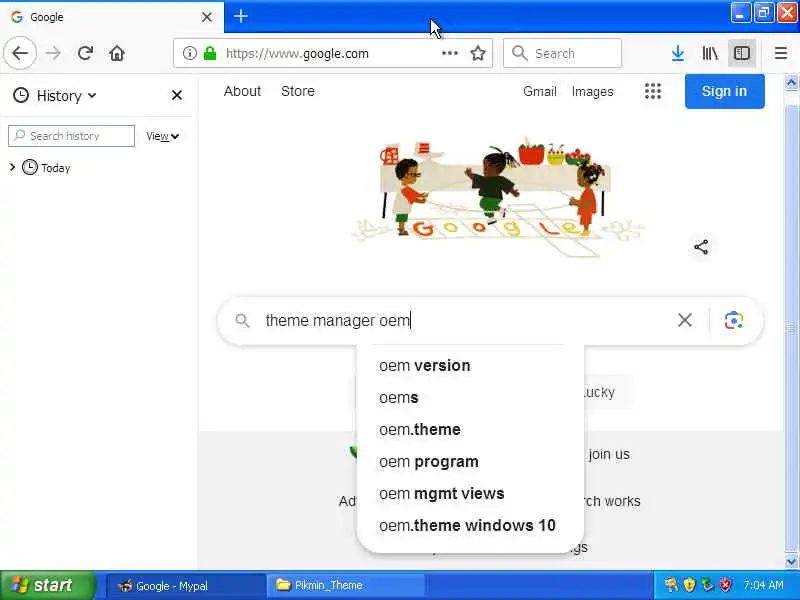Image resolution: width=800 pixels, height=600 pixels.
Task: Choose suggestion 'oem.theme'
Action: tap(470, 430)
